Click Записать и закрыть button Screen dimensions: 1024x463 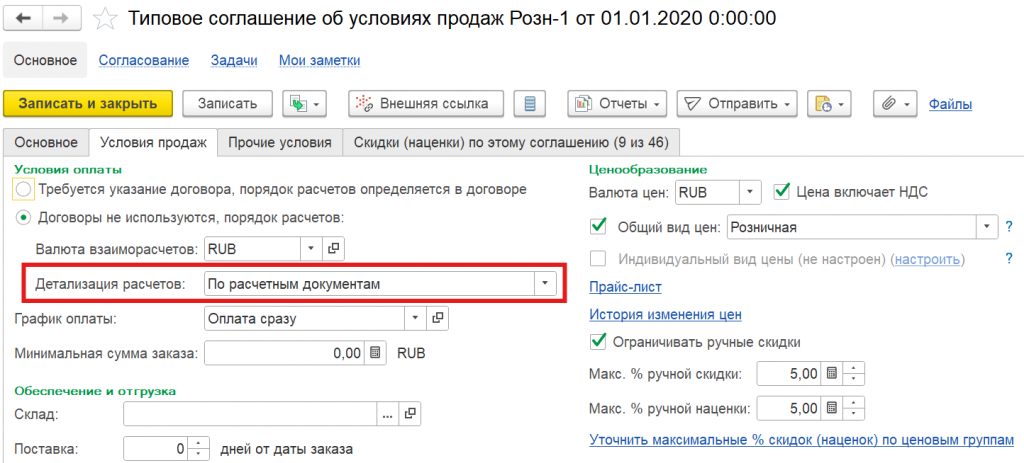tap(88, 104)
